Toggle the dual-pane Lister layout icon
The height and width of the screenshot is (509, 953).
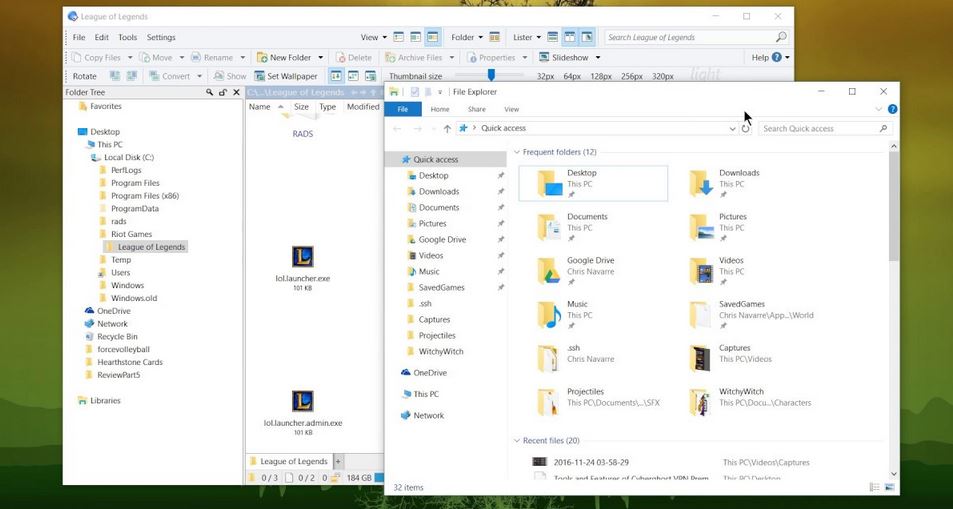coord(569,37)
